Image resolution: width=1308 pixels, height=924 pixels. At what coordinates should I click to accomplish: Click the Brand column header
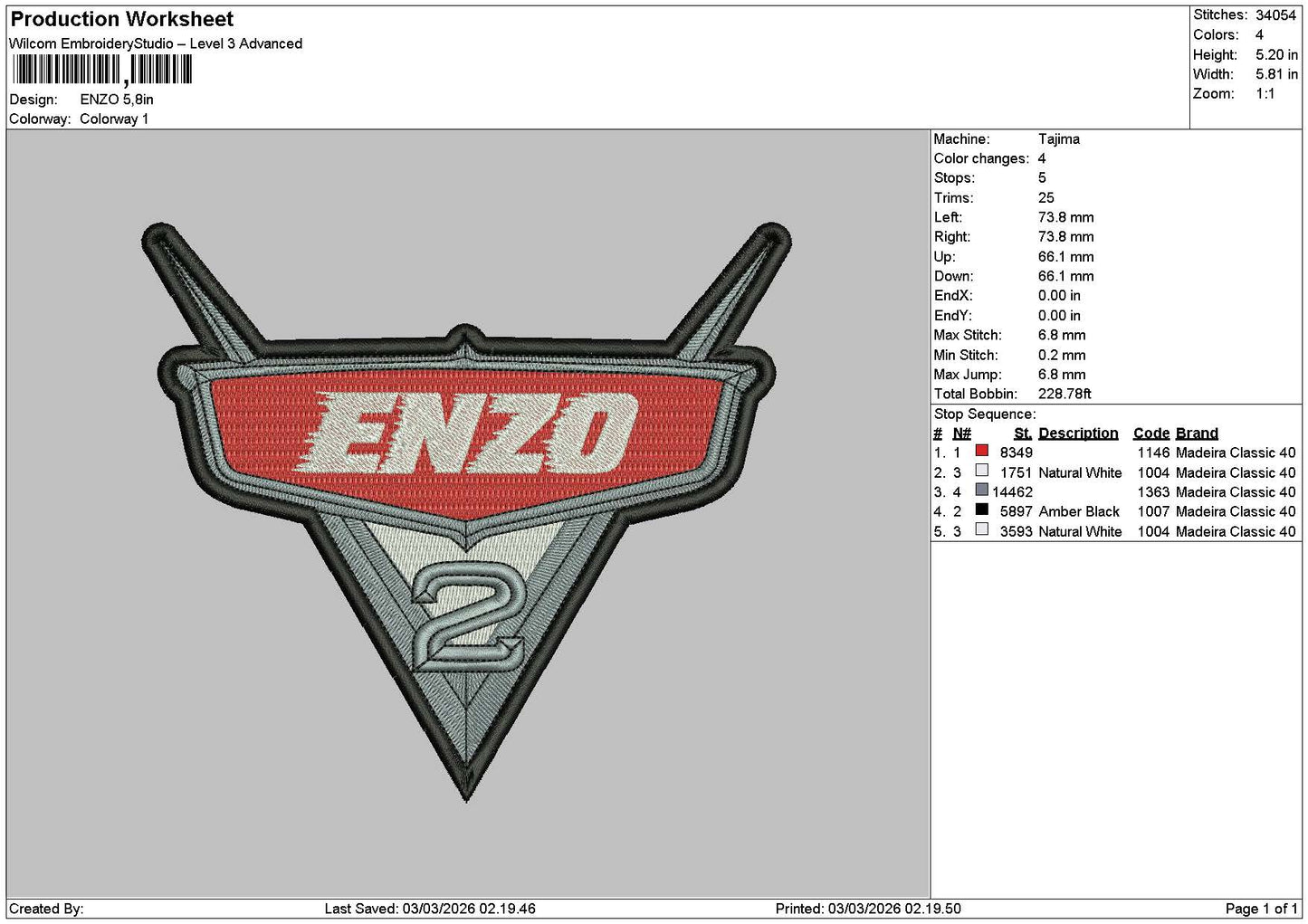tap(1197, 433)
